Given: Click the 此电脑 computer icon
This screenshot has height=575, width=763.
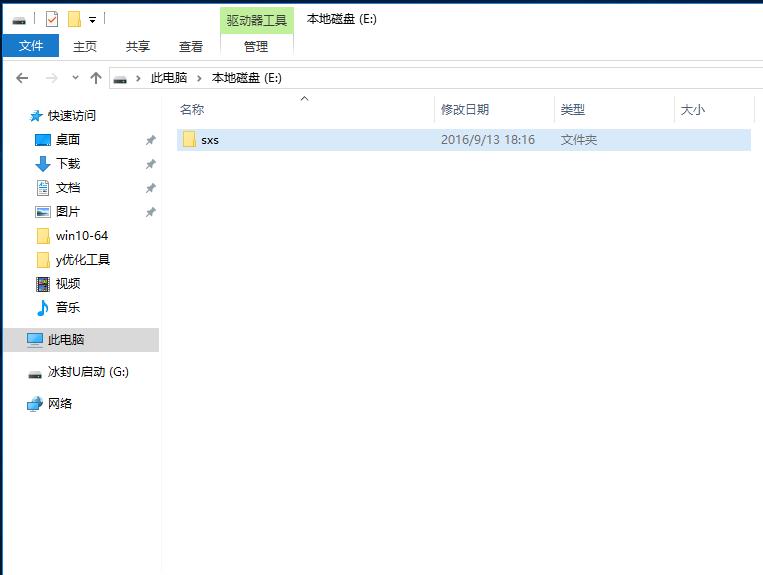Looking at the screenshot, I should pos(35,340).
